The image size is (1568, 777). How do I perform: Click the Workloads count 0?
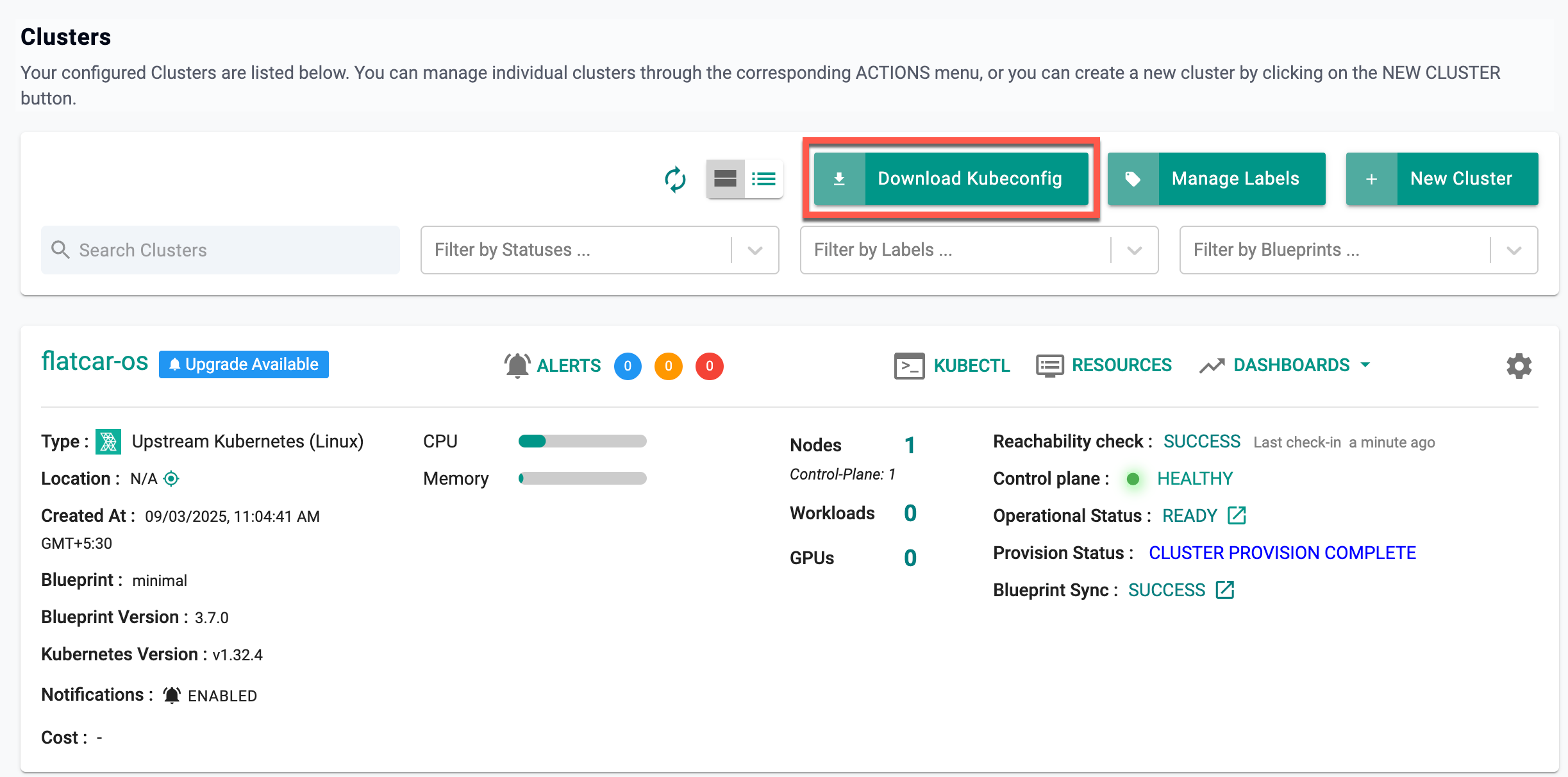(910, 513)
